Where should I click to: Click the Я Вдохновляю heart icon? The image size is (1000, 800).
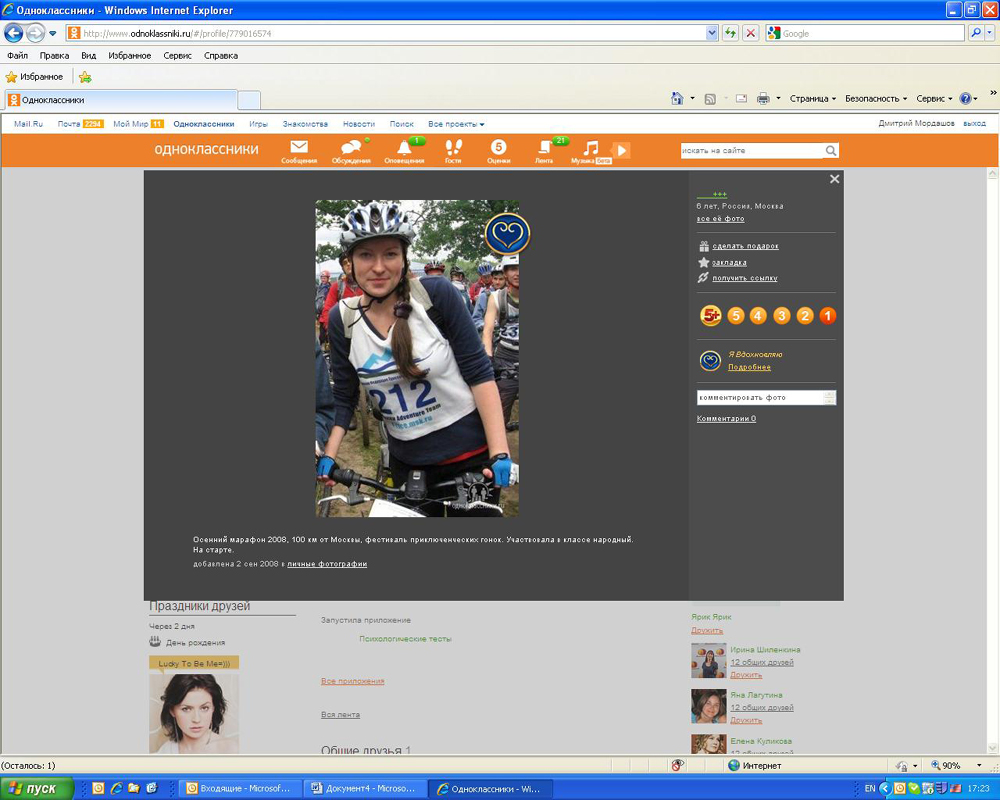point(710,360)
